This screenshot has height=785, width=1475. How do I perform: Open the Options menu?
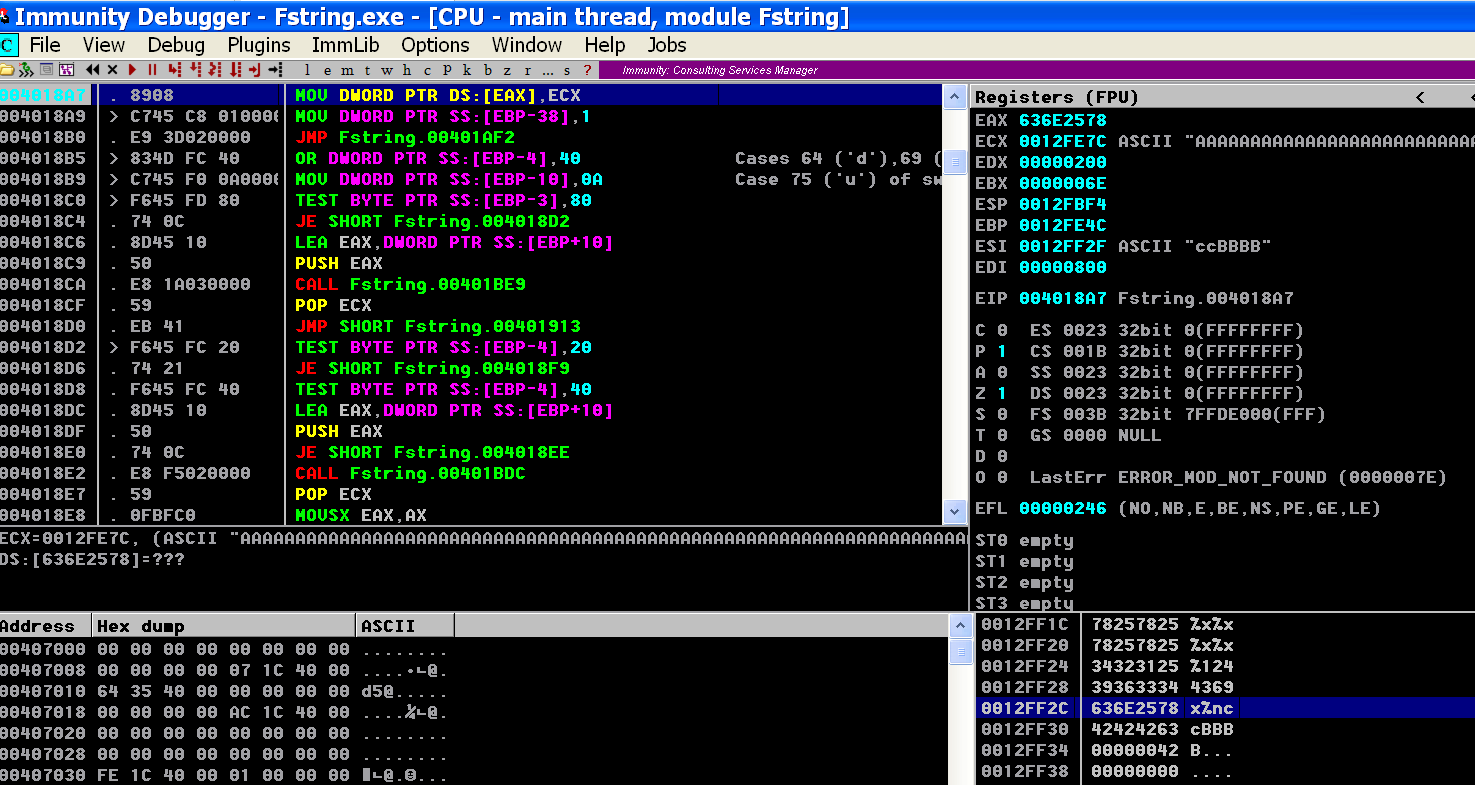tap(435, 45)
